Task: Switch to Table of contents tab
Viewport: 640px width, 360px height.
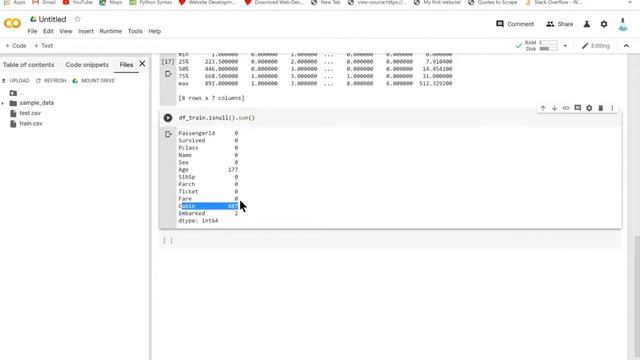Action: [x=29, y=64]
